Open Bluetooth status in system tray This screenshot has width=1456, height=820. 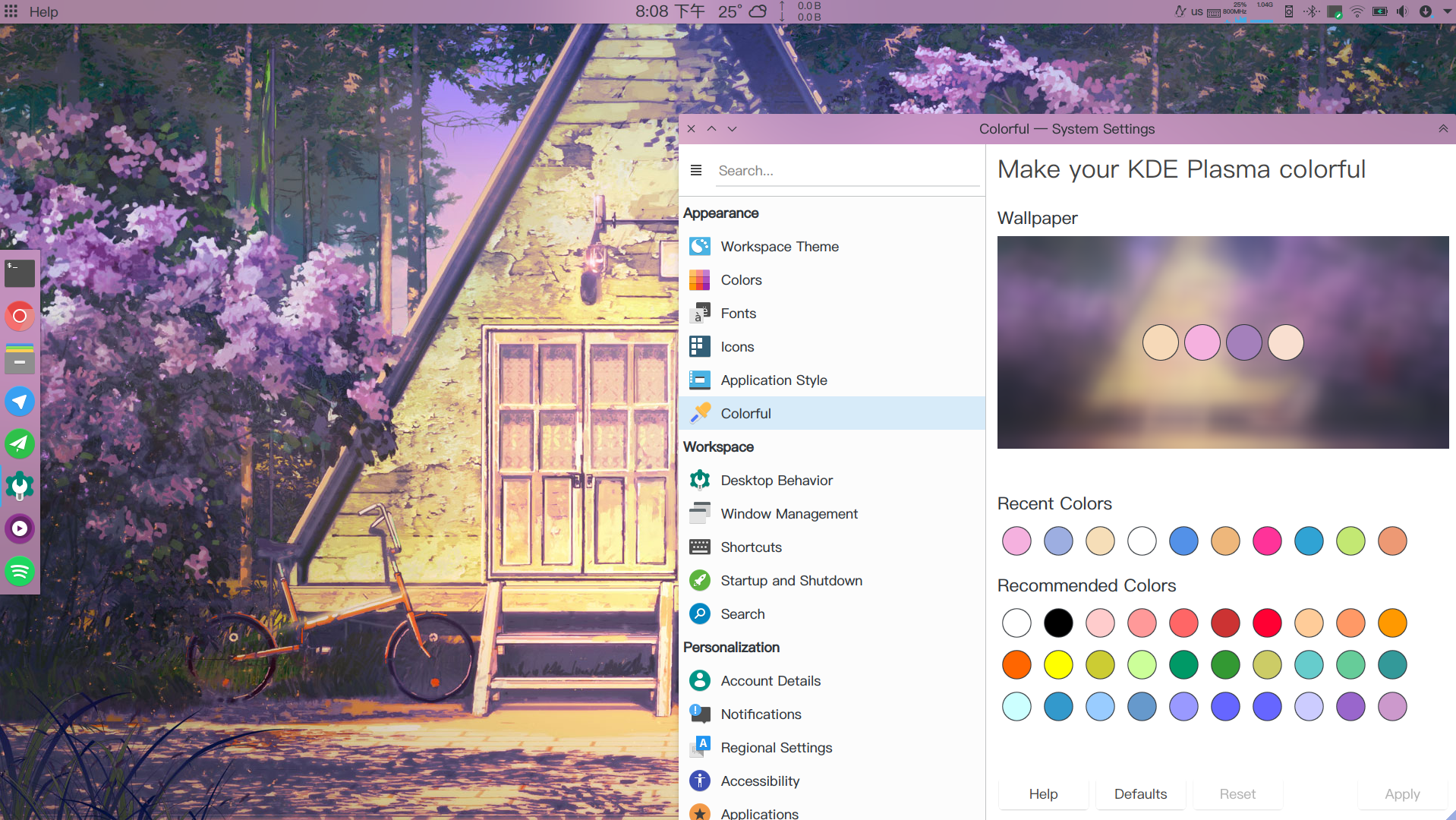coord(1311,11)
